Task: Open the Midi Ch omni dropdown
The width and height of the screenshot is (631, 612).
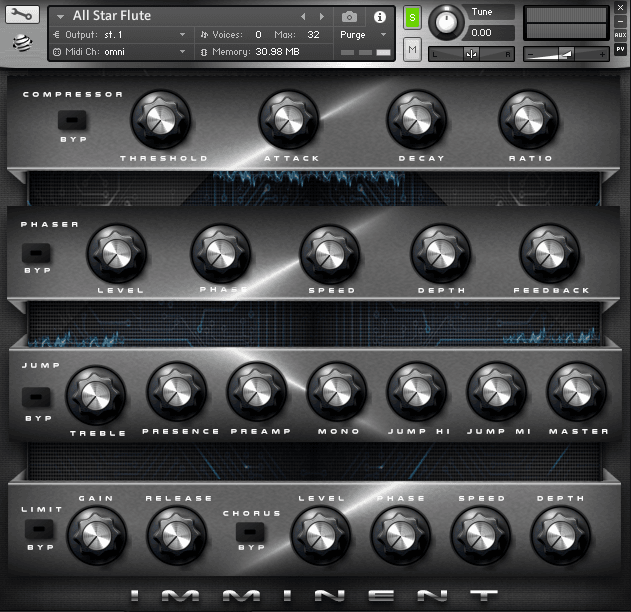Action: pyautogui.click(x=182, y=52)
